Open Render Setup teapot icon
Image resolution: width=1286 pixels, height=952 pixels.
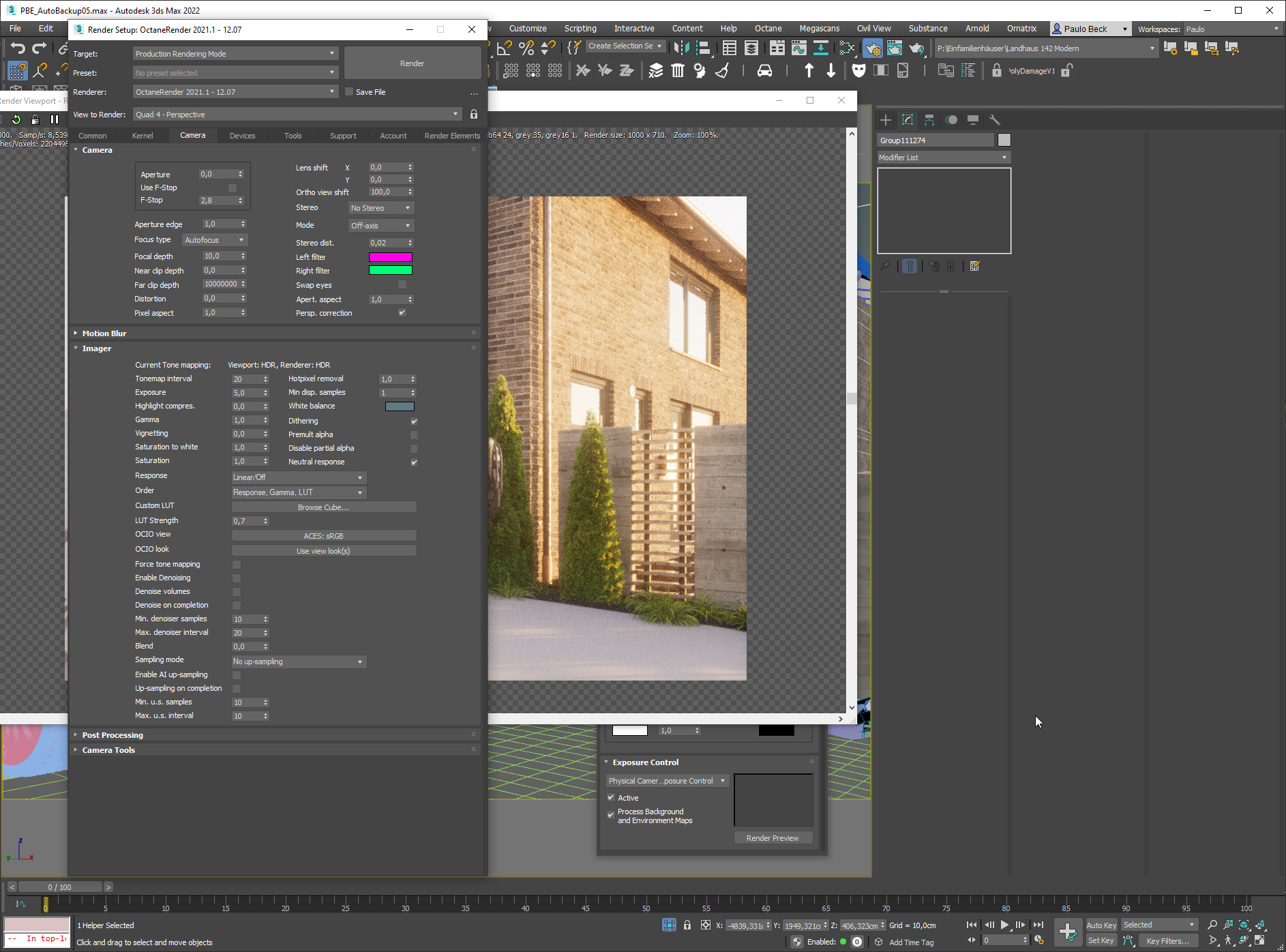click(873, 48)
